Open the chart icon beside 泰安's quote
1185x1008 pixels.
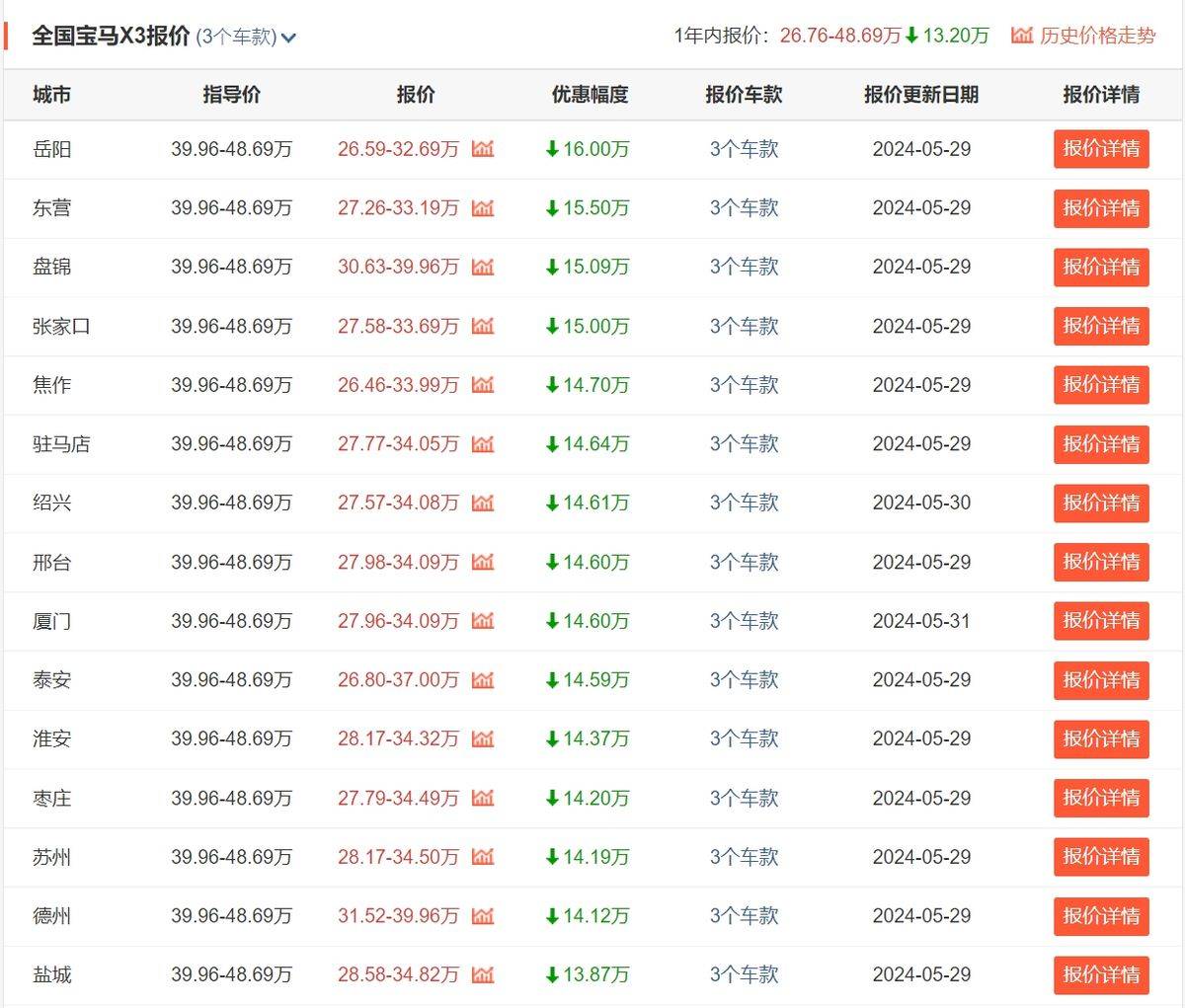point(482,680)
